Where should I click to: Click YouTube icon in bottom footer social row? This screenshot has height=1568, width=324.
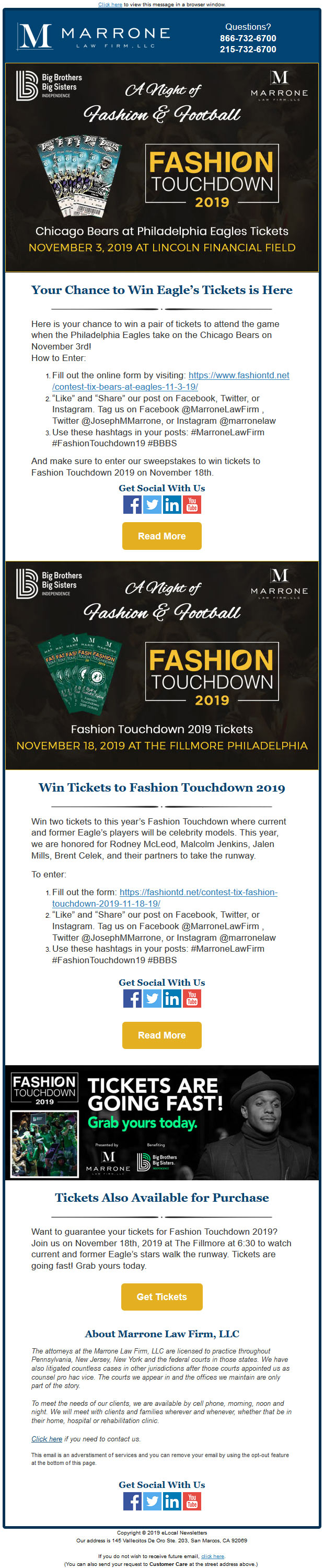pos(192,1501)
